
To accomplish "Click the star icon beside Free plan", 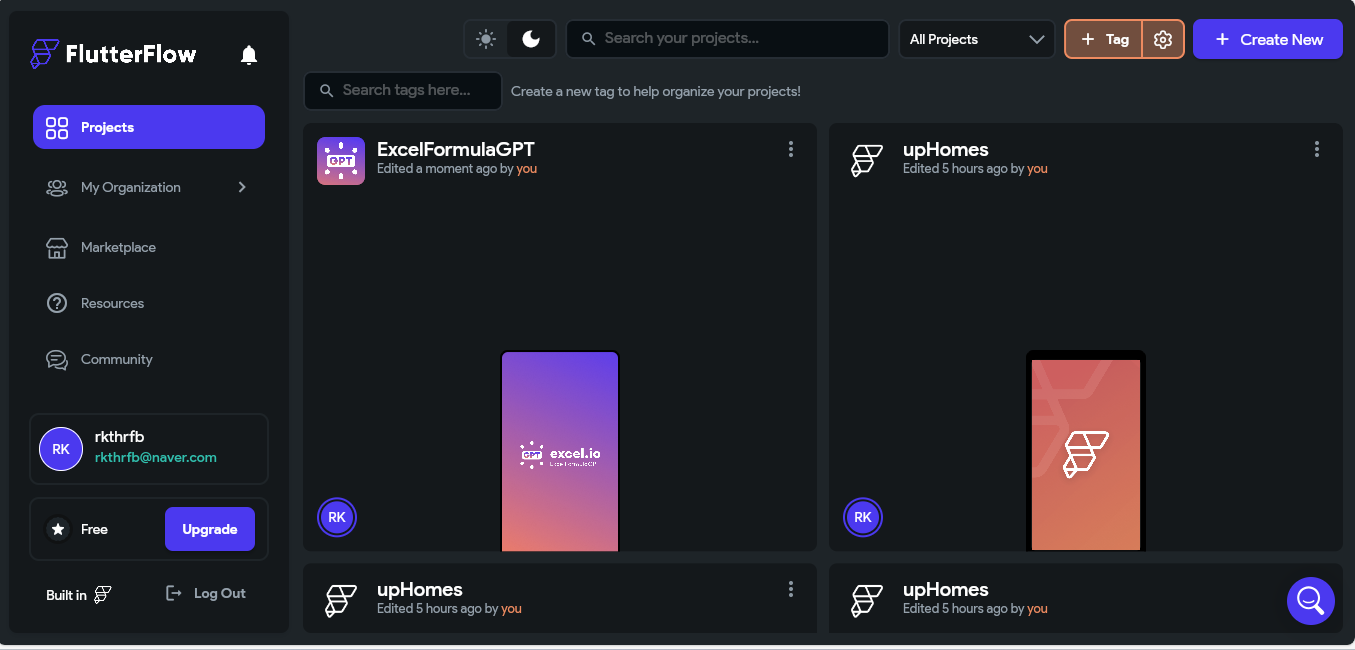I will point(59,529).
